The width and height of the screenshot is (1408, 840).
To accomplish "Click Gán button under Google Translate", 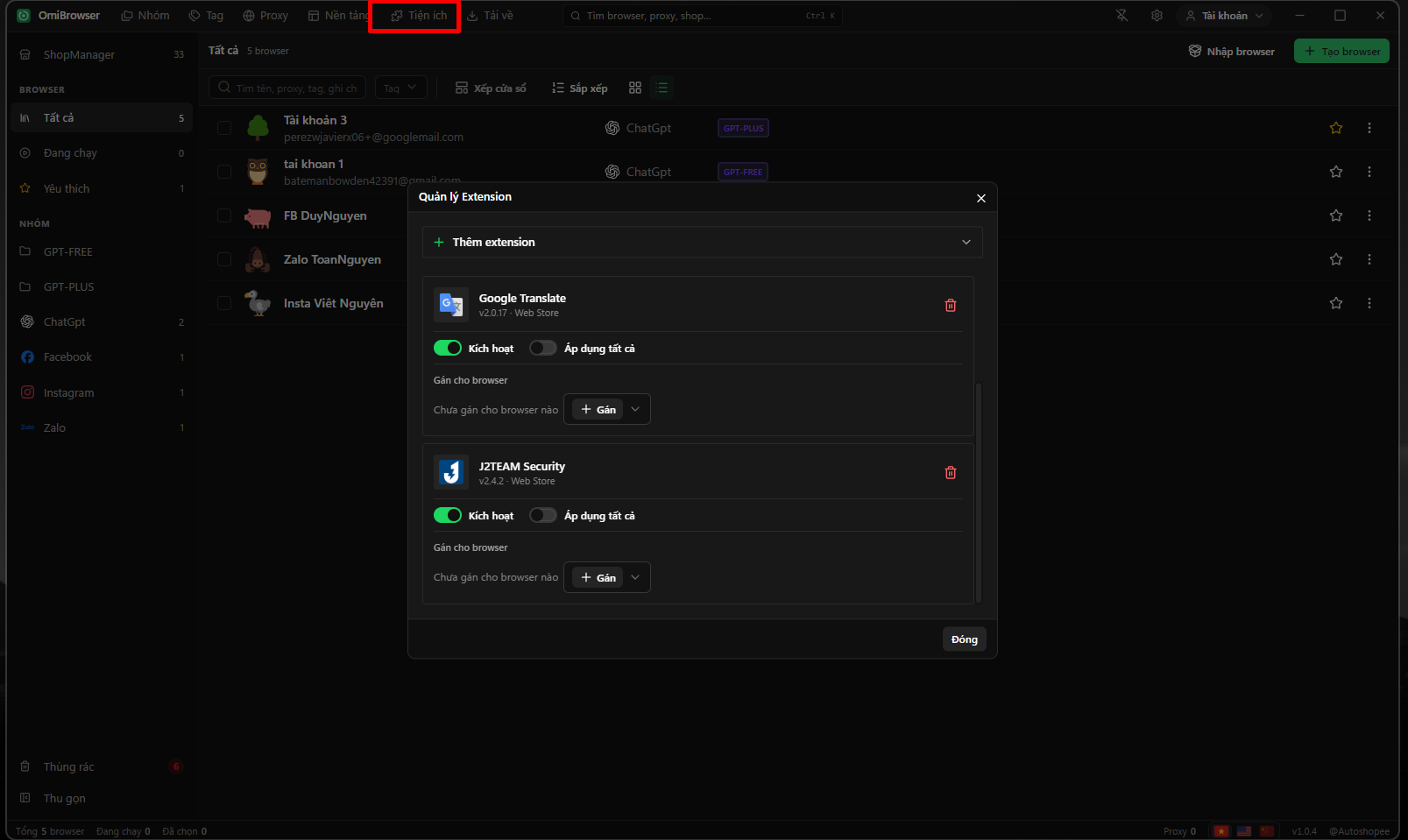I will coord(598,409).
